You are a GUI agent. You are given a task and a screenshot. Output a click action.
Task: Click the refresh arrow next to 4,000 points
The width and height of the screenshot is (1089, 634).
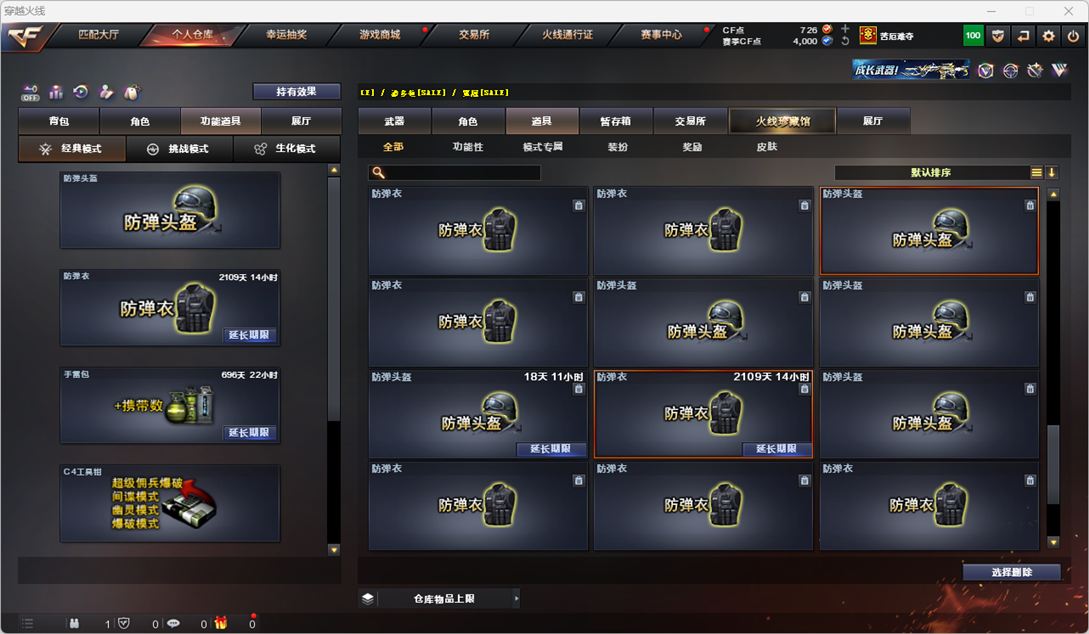click(x=845, y=41)
